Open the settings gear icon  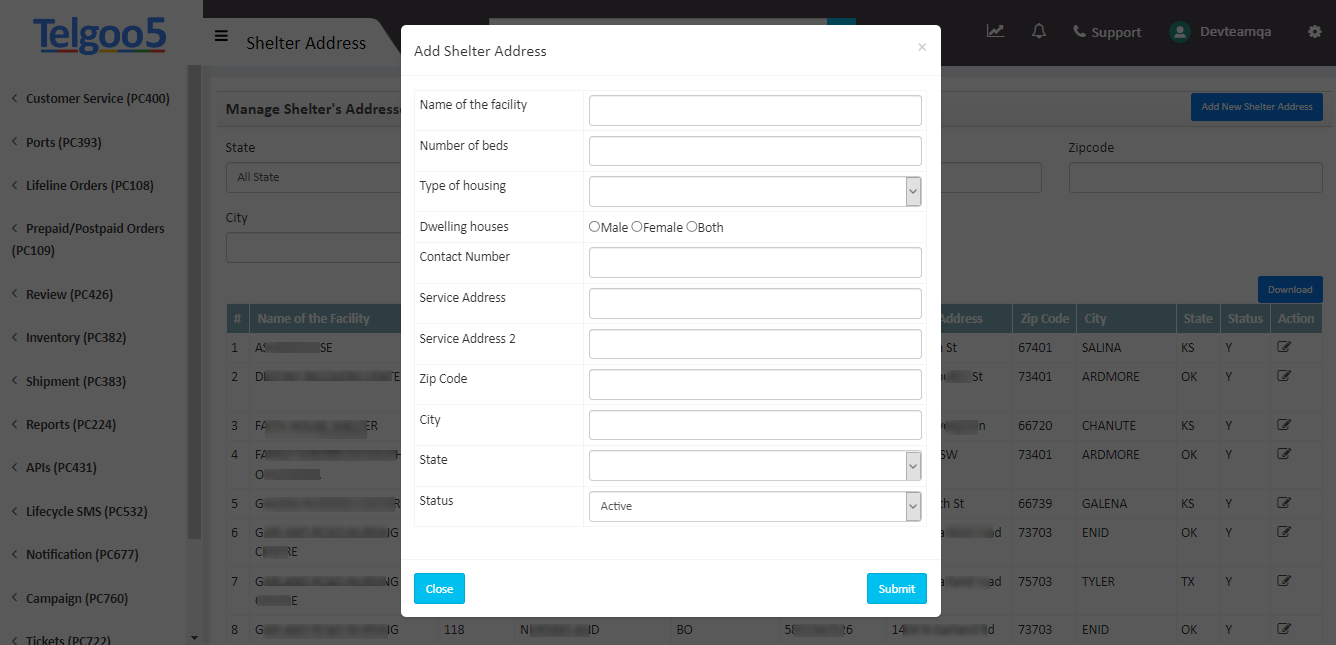coord(1313,31)
